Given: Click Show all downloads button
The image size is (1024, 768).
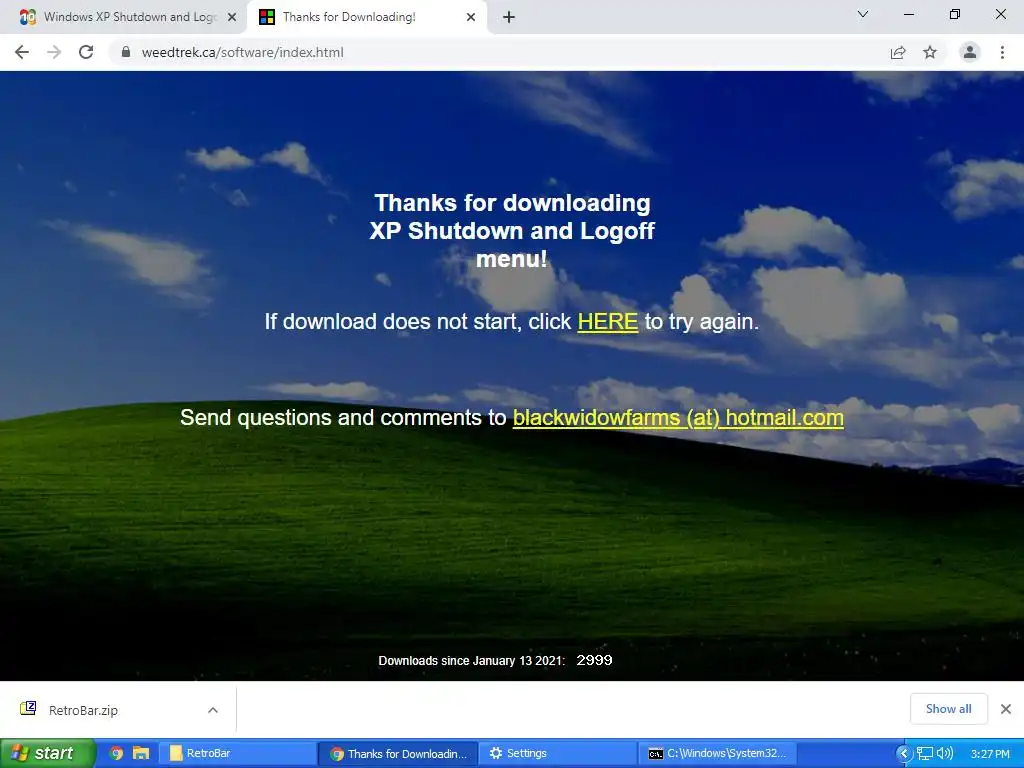Looking at the screenshot, I should point(948,709).
